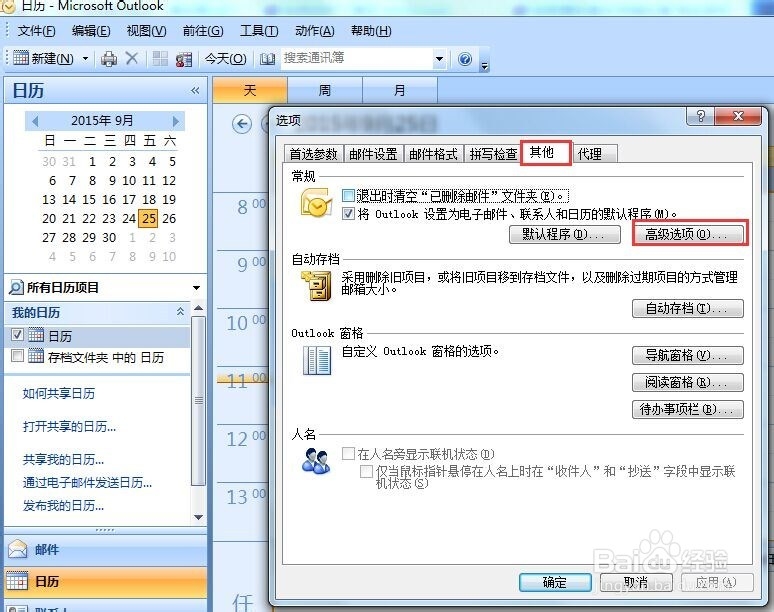Open 如何共享日历 how to share link

[59, 393]
